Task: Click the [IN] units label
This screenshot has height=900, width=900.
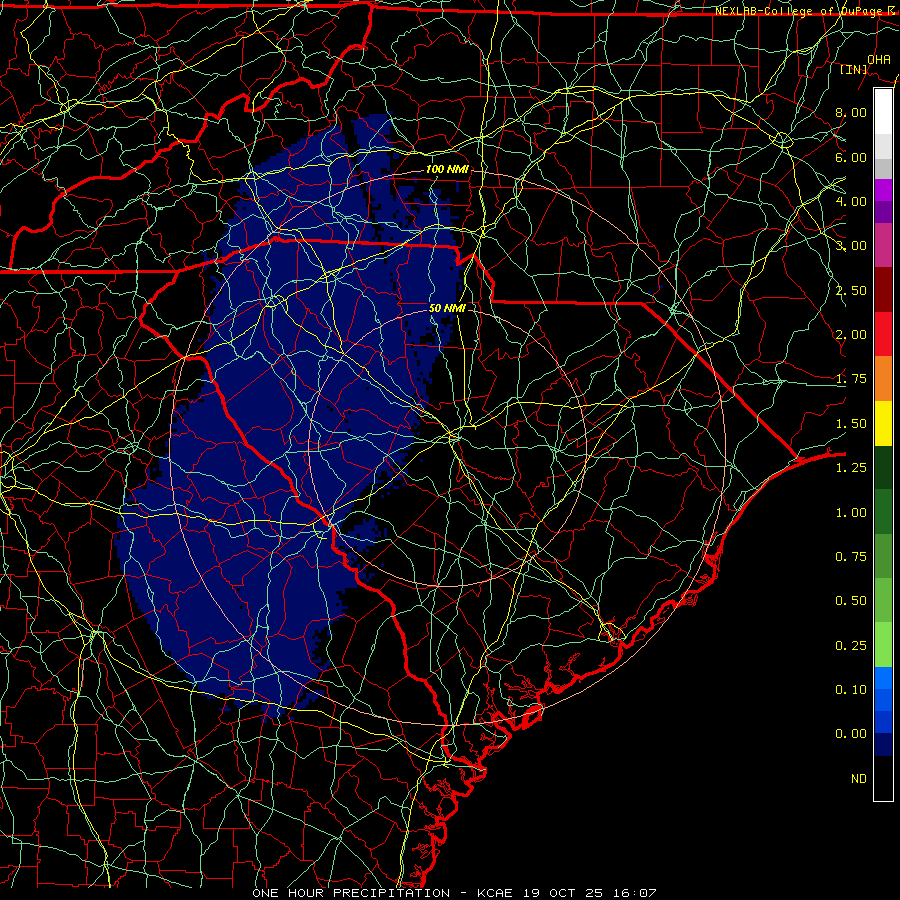Action: [x=854, y=69]
